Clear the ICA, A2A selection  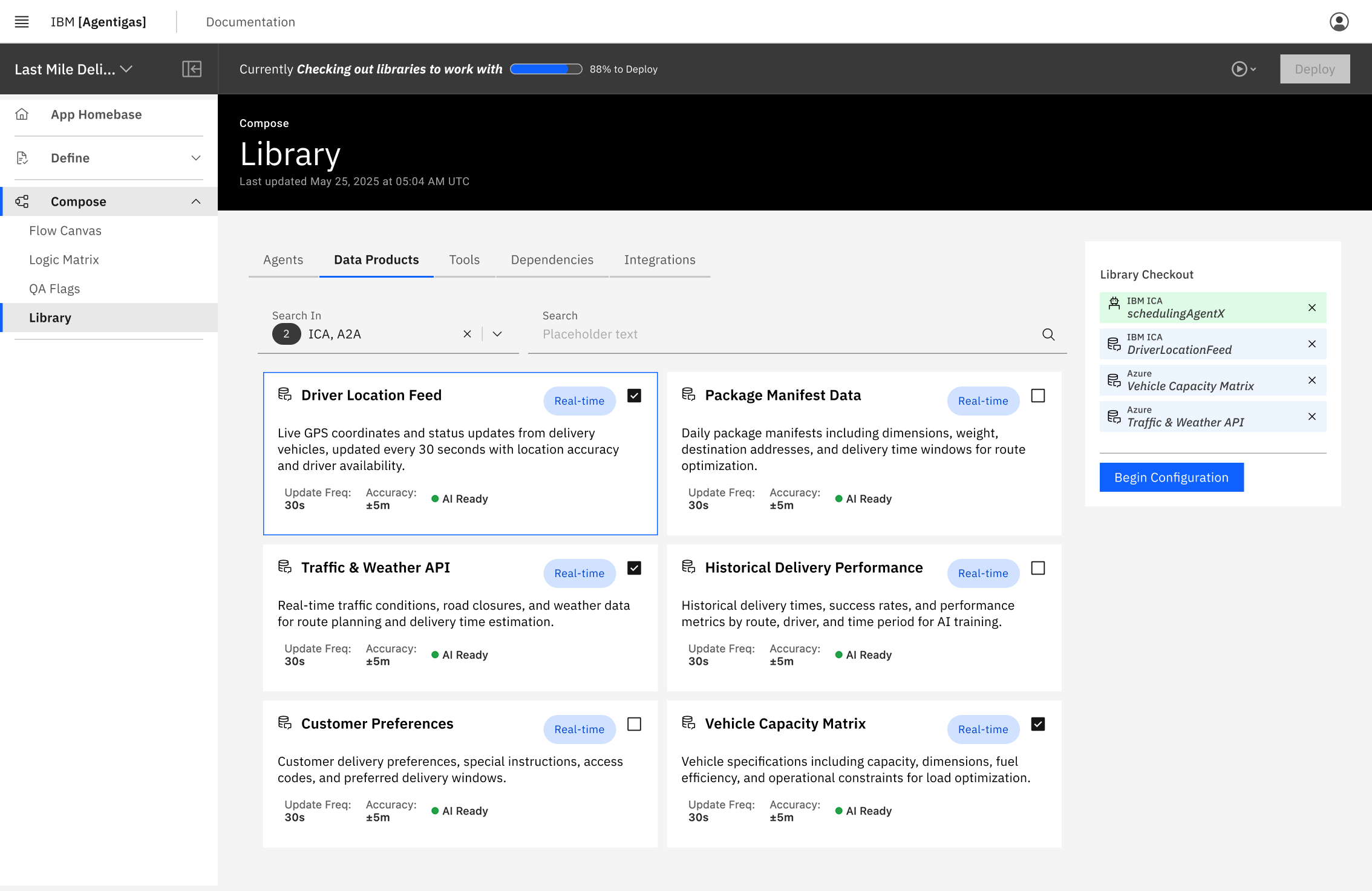coord(467,334)
